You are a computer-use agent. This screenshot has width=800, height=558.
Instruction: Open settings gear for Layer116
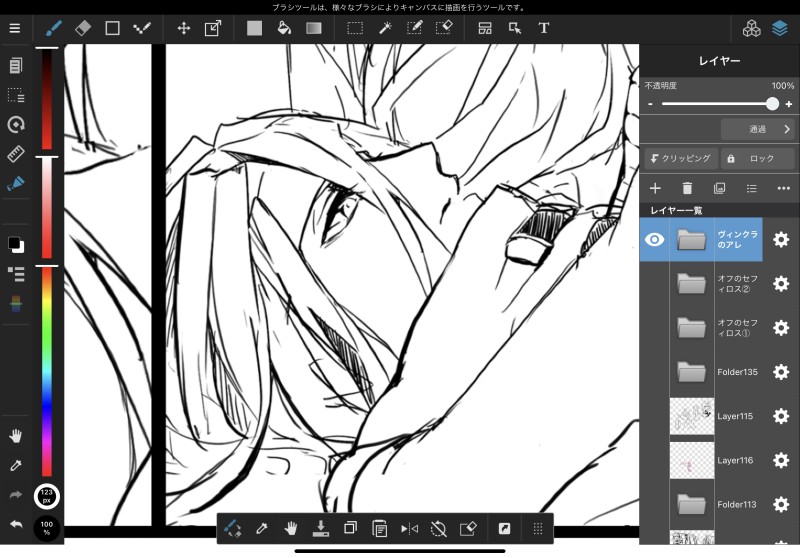coord(781,460)
